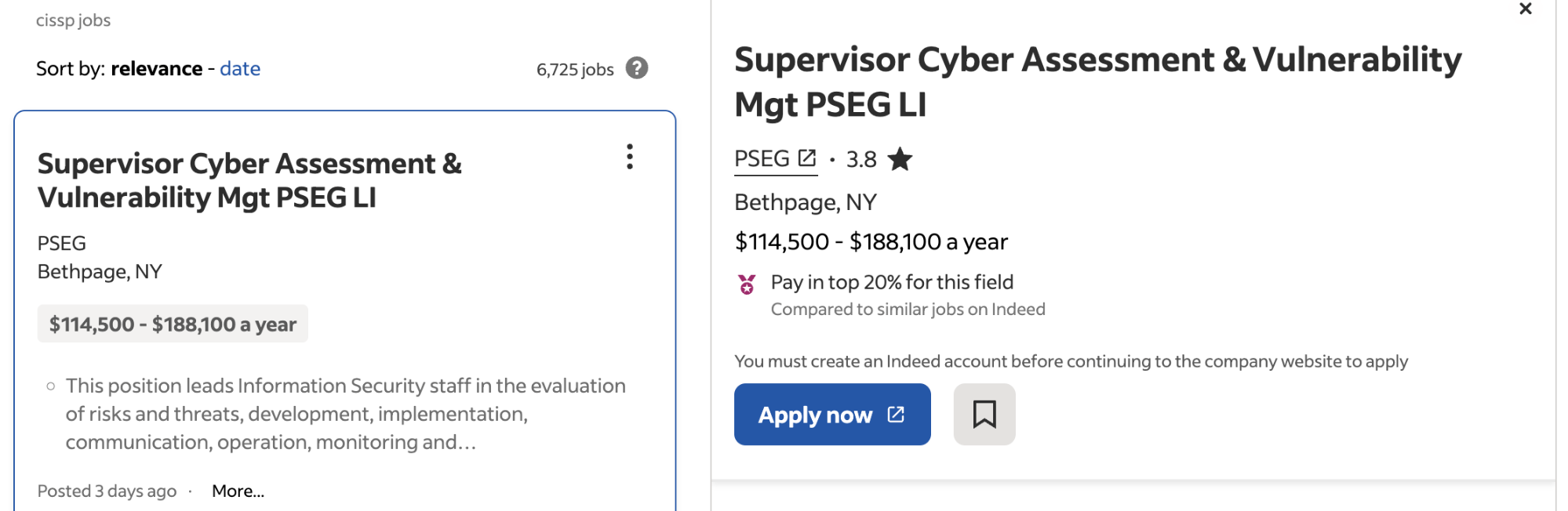Select relevance sort option
The image size is (1568, 511).
[157, 68]
